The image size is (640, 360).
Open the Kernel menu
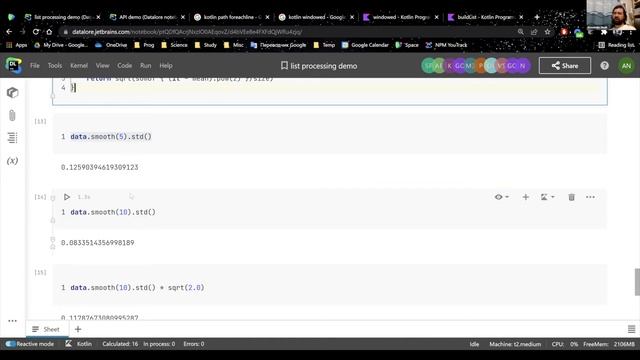pyautogui.click(x=79, y=65)
